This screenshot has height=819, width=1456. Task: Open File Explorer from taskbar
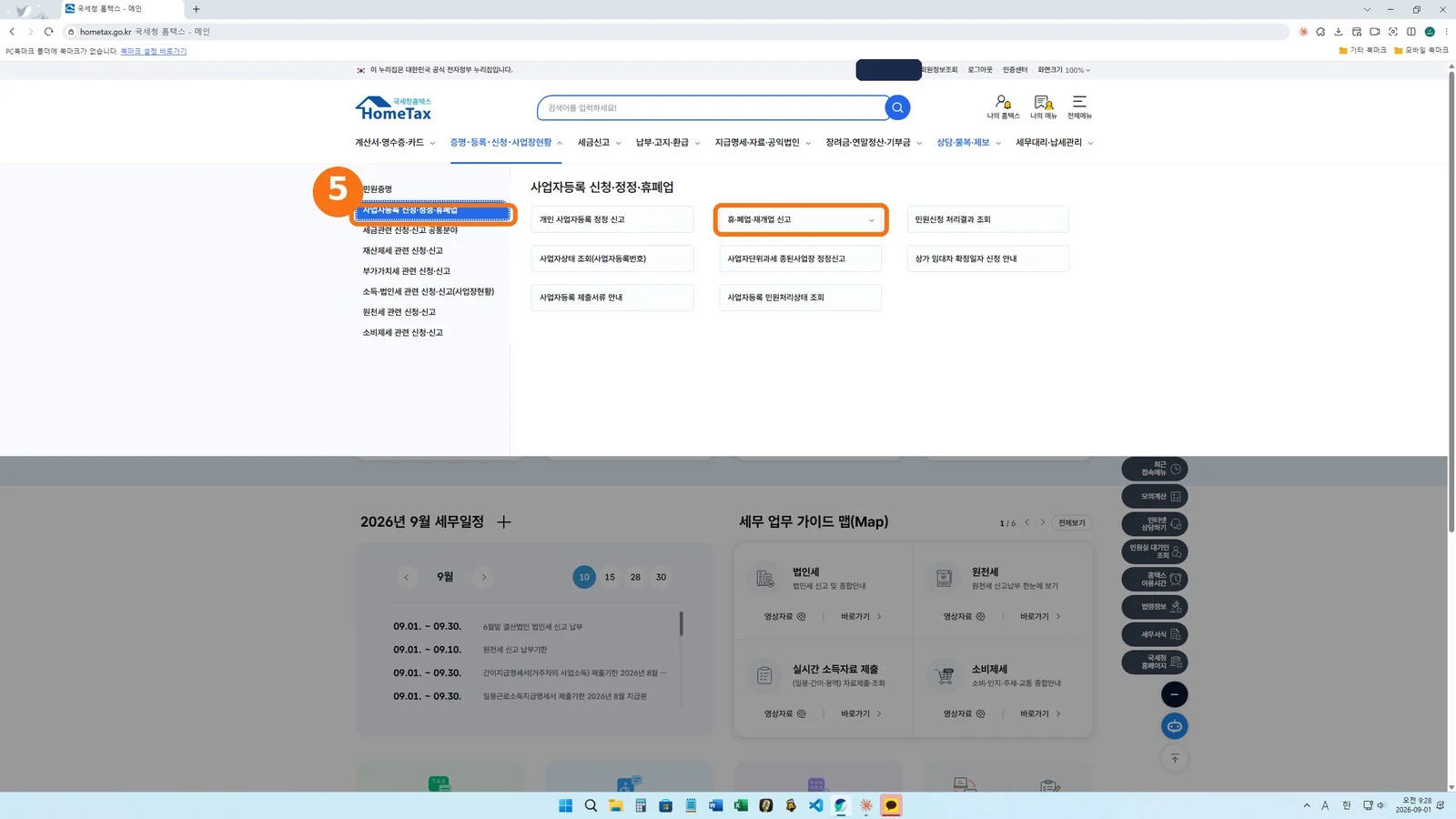pos(616,805)
